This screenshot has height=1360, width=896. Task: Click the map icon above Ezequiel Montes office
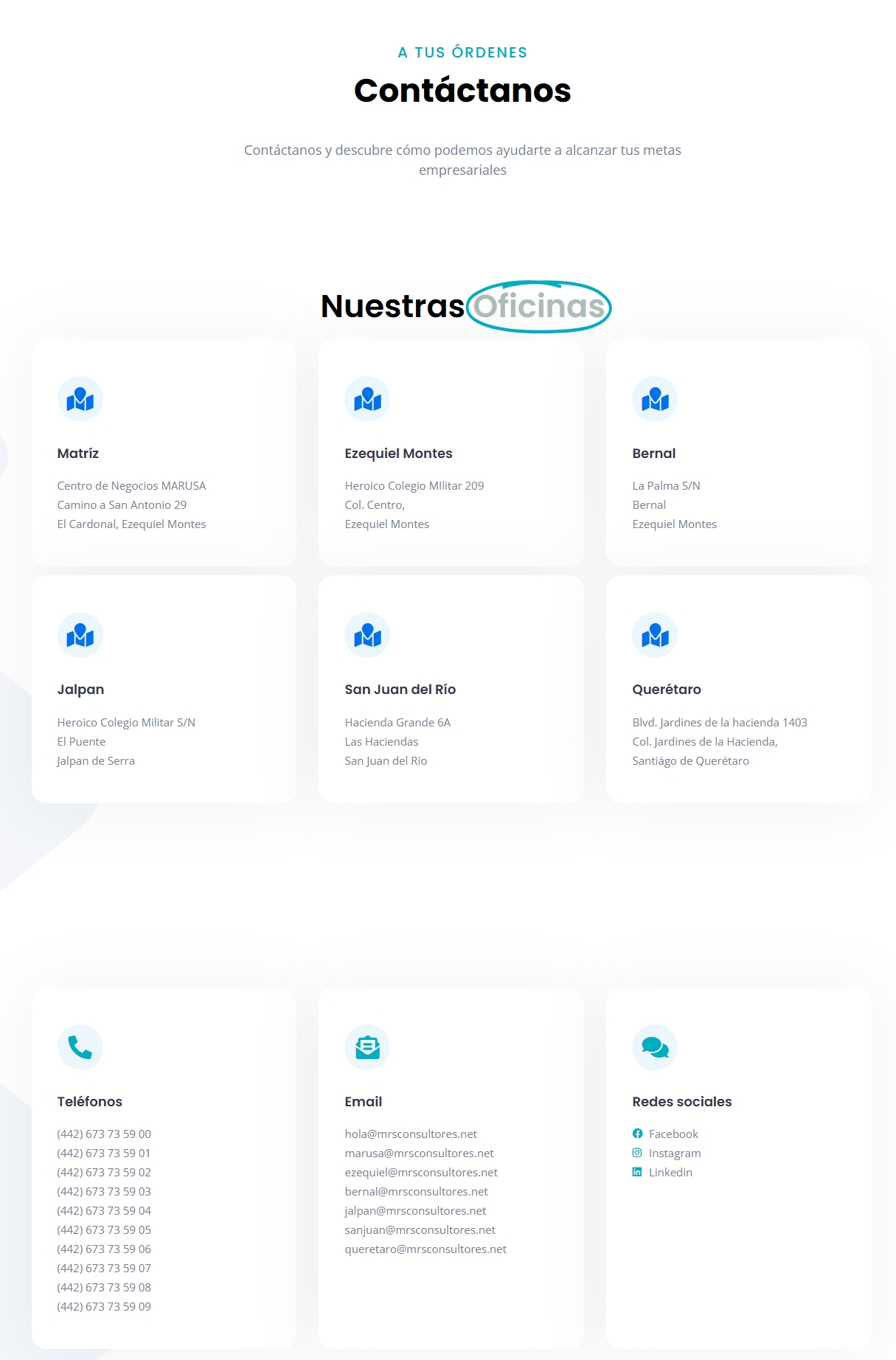[367, 400]
